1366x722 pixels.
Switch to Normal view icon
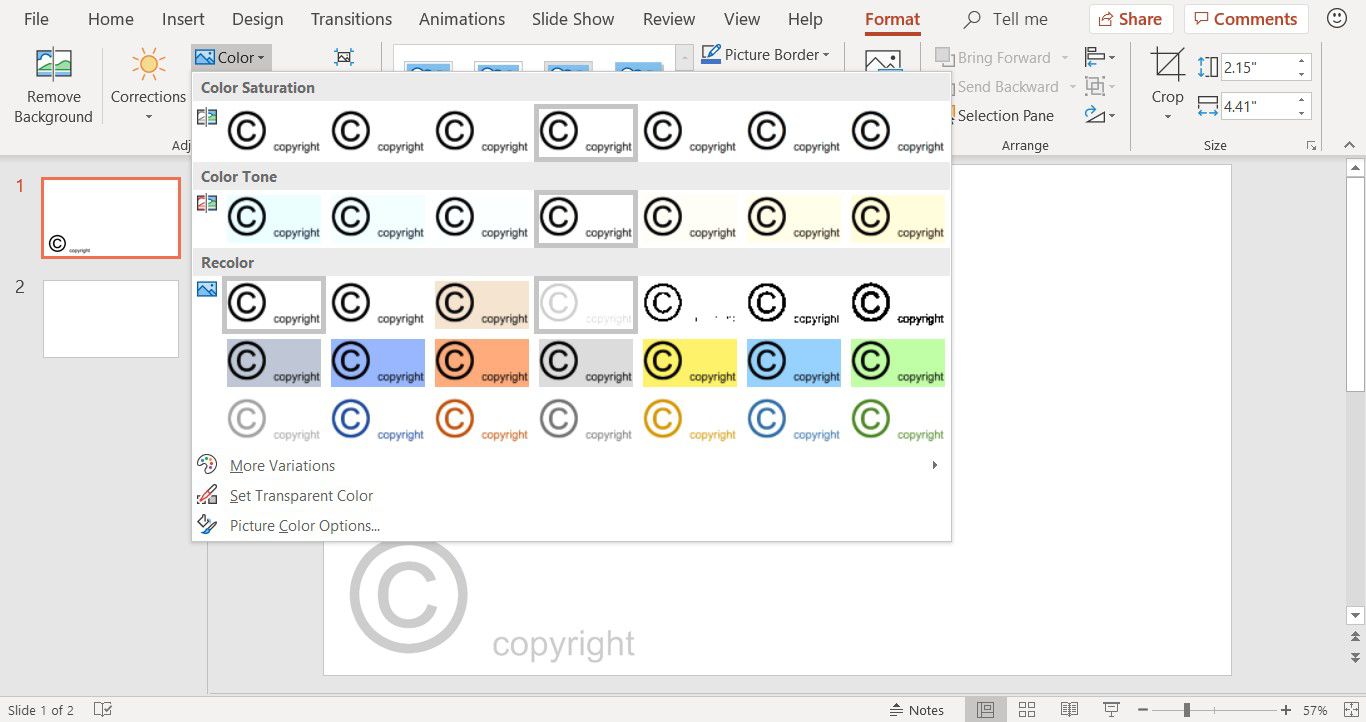985,710
